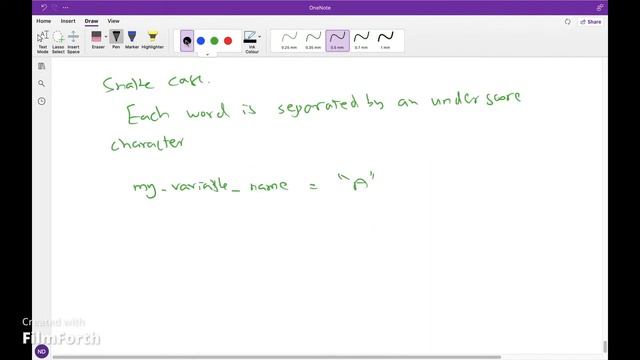640x360 pixels.
Task: Open the three-dots quick access menu
Action: [66, 7]
